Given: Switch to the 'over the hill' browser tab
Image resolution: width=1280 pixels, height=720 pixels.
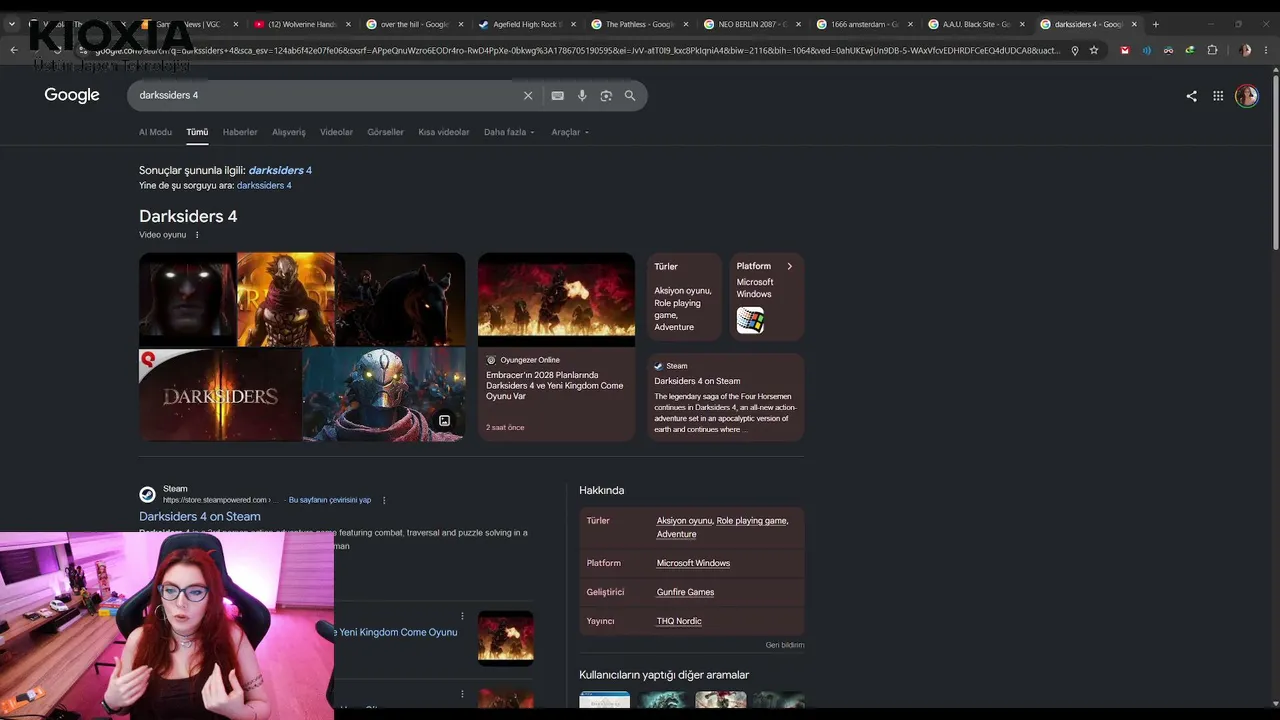Looking at the screenshot, I should pyautogui.click(x=414, y=24).
